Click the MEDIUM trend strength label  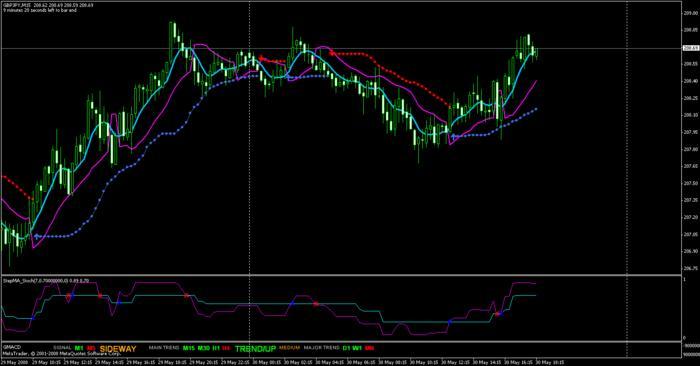click(289, 348)
